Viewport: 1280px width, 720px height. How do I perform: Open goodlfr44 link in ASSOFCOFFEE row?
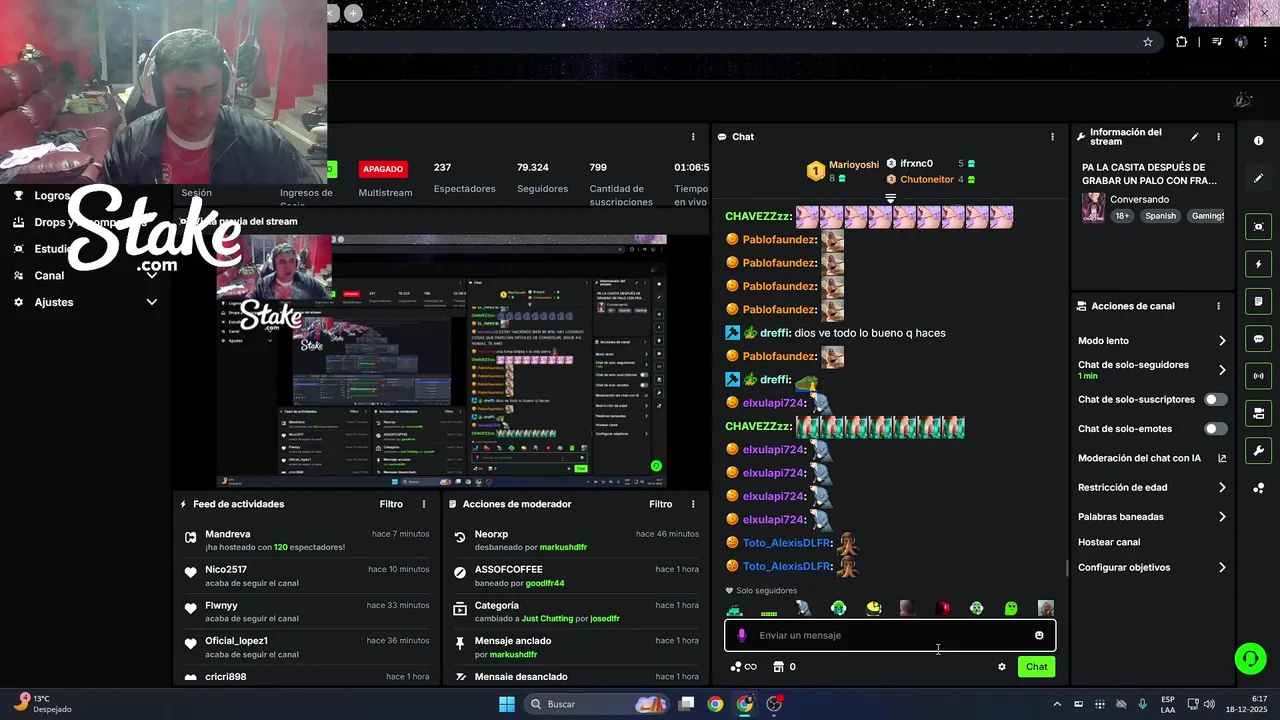pyautogui.click(x=545, y=583)
